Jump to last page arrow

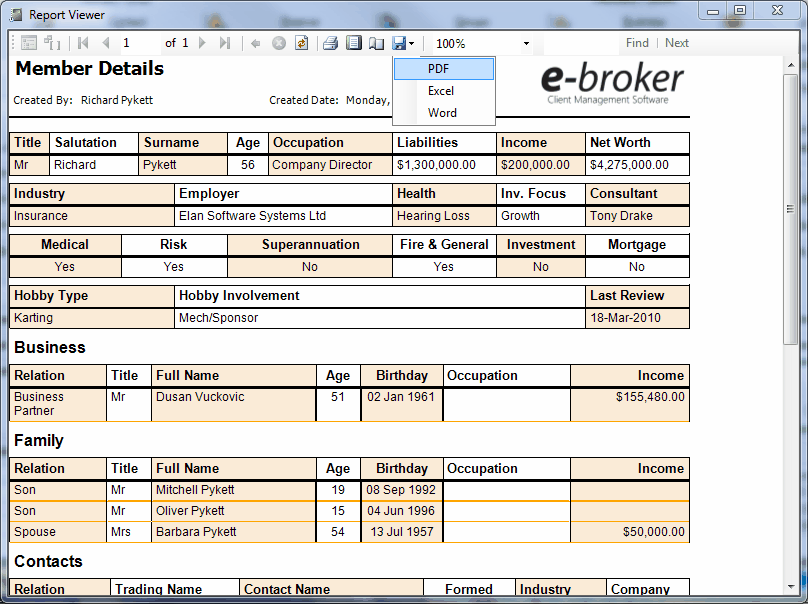pyautogui.click(x=225, y=43)
